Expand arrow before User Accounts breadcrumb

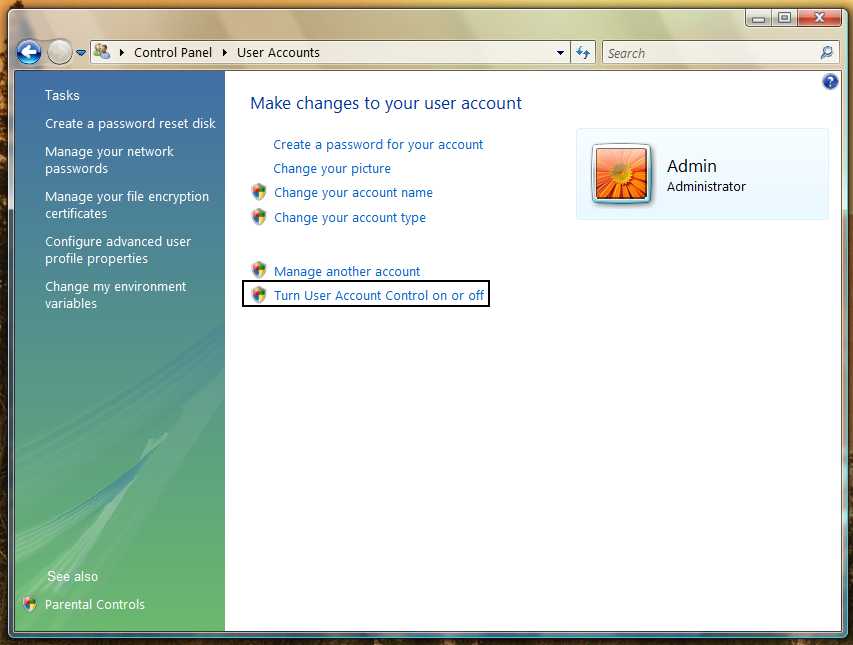pyautogui.click(x=224, y=53)
